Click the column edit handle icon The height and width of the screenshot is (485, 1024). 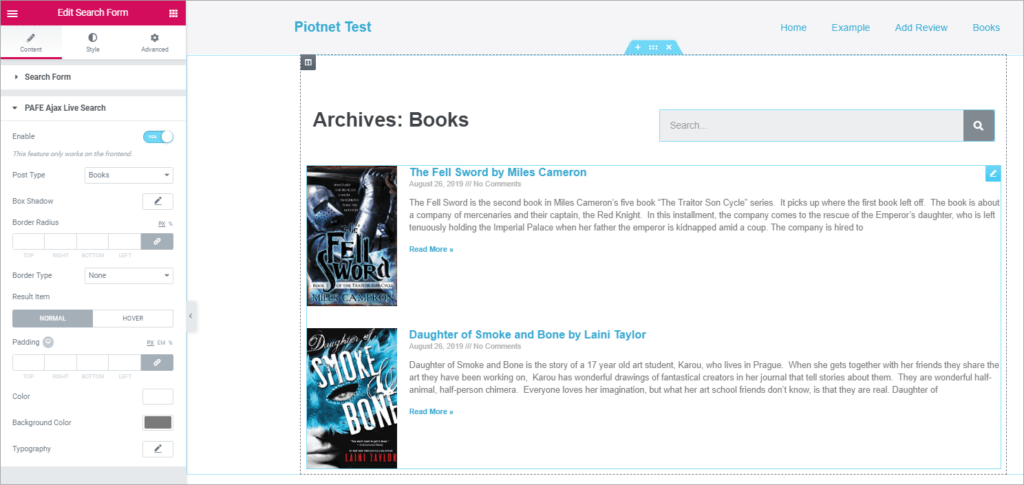click(308, 63)
